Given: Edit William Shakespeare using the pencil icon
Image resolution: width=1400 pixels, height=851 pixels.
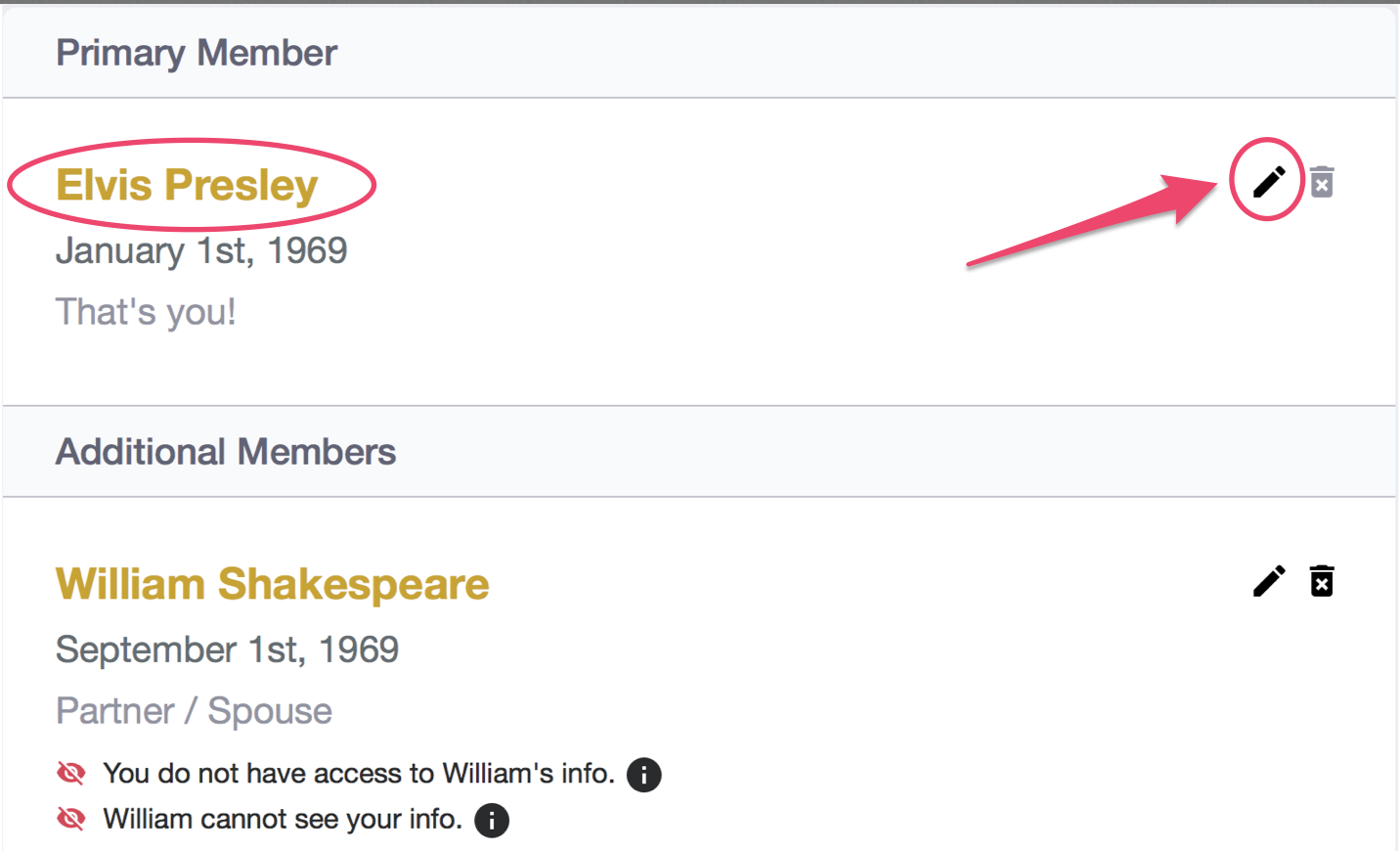Looking at the screenshot, I should click(x=1269, y=581).
